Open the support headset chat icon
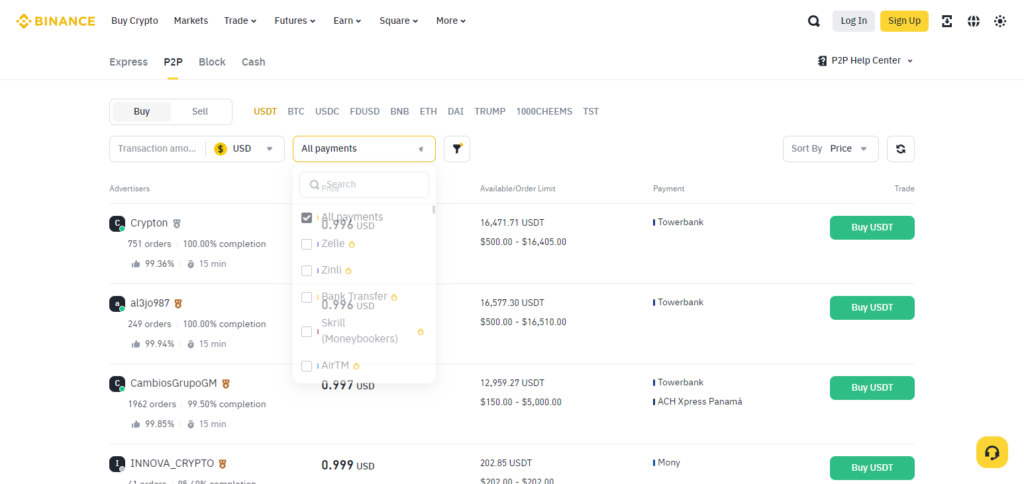The image size is (1024, 484). 992,452
